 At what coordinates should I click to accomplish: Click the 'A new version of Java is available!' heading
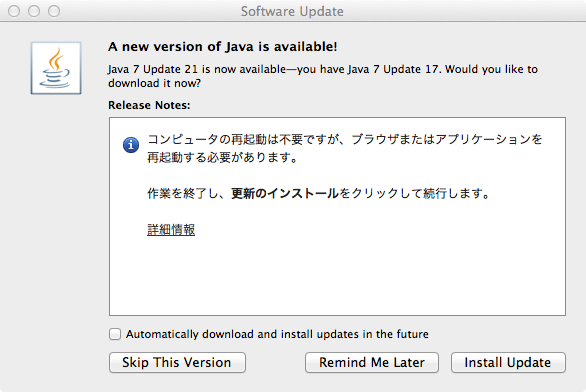223,47
